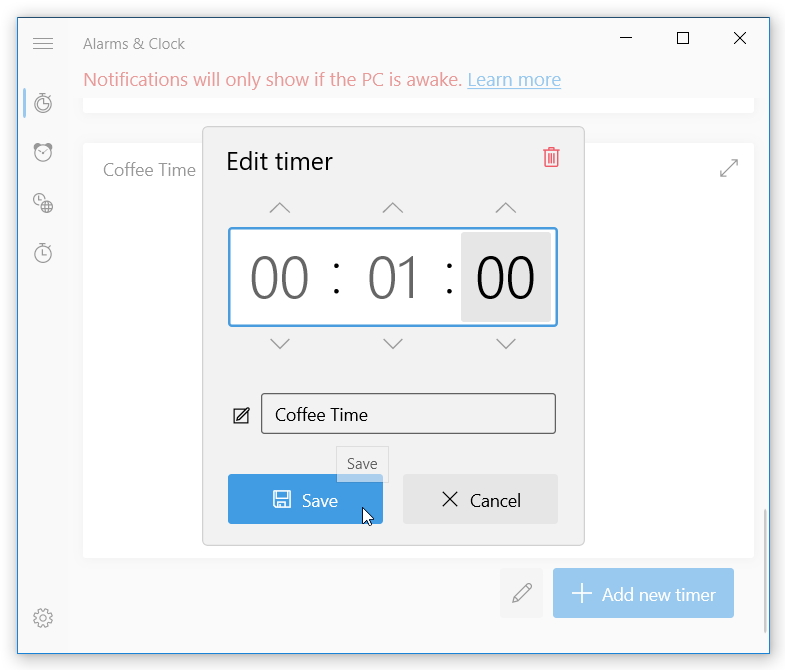Screen dimensions: 785x670
Task: Select the Timer tab in sidebar
Action: pos(43,103)
